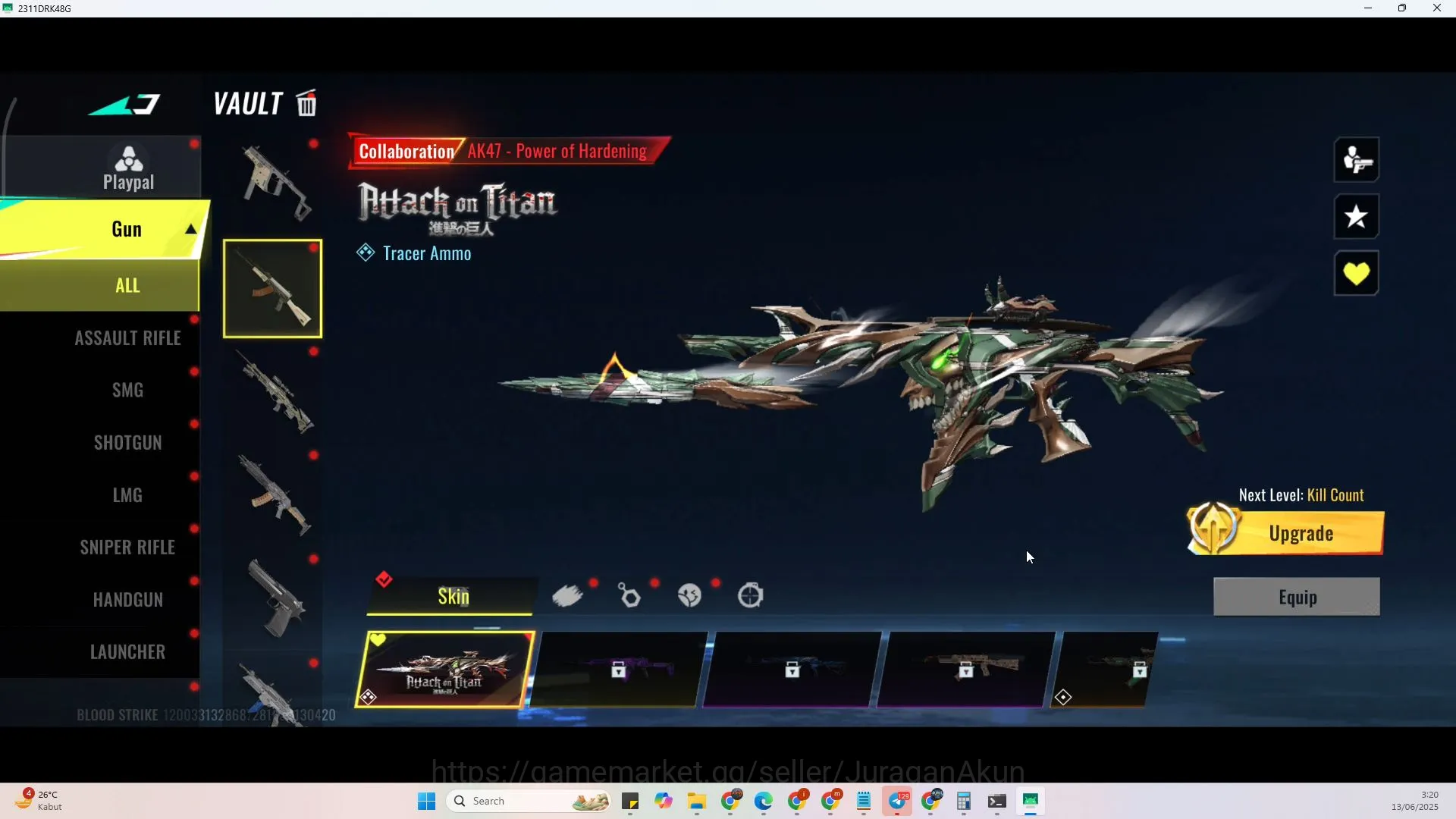Open the bullet effect tab icon
This screenshot has width=1456, height=819.
567,596
